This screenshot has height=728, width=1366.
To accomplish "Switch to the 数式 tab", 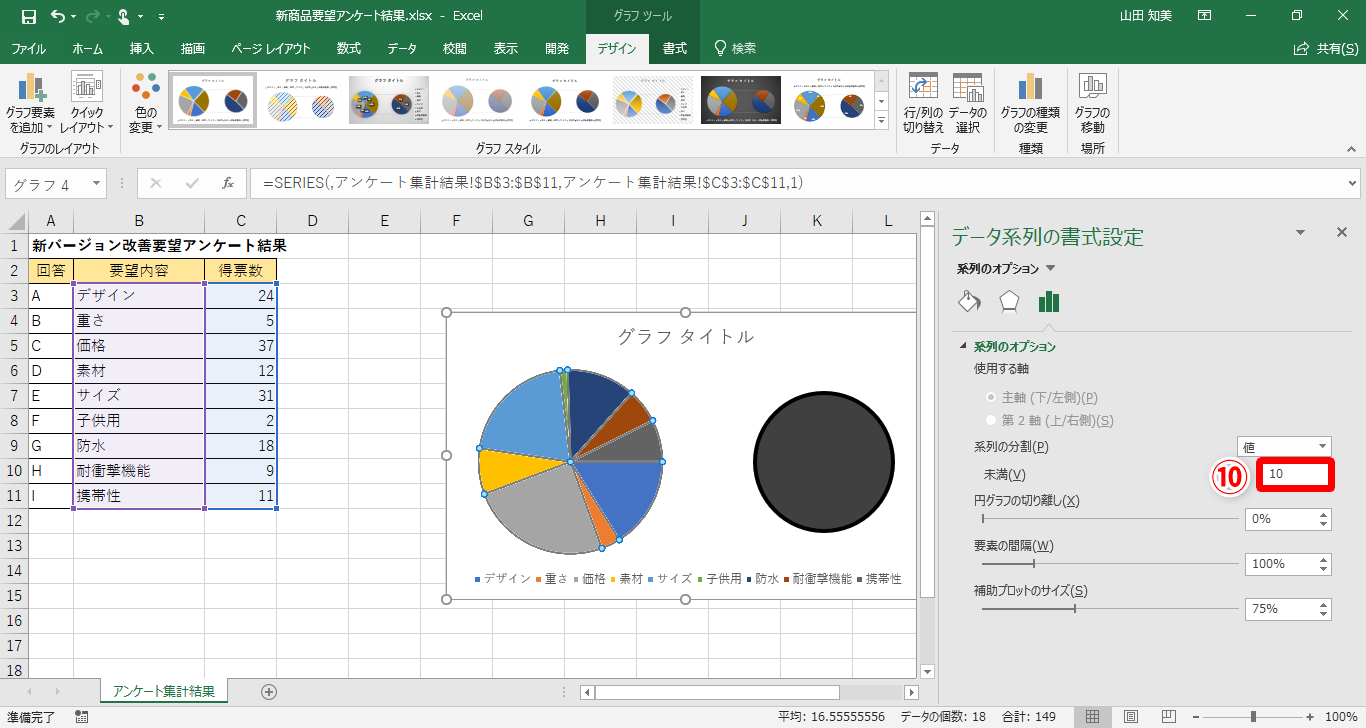I will [349, 48].
